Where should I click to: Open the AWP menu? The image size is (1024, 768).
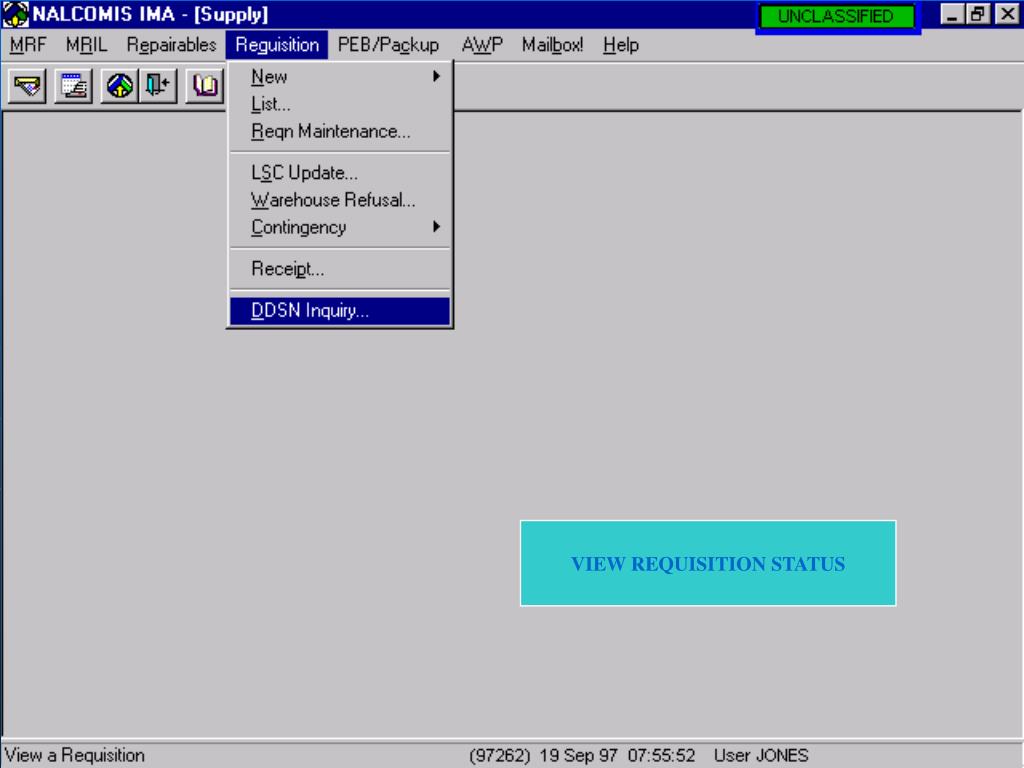point(482,45)
